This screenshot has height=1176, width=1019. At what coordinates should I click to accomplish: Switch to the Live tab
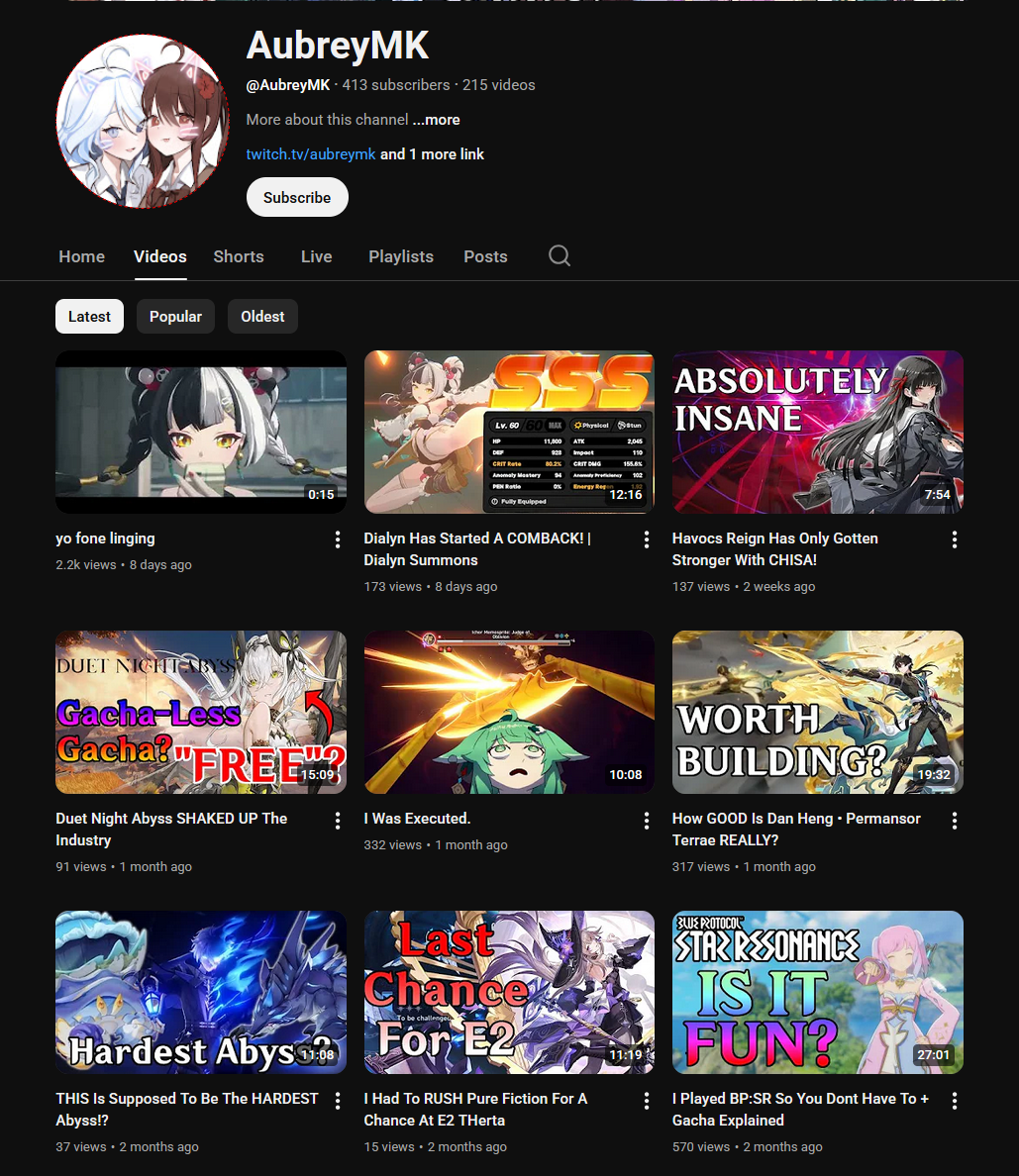coord(317,256)
